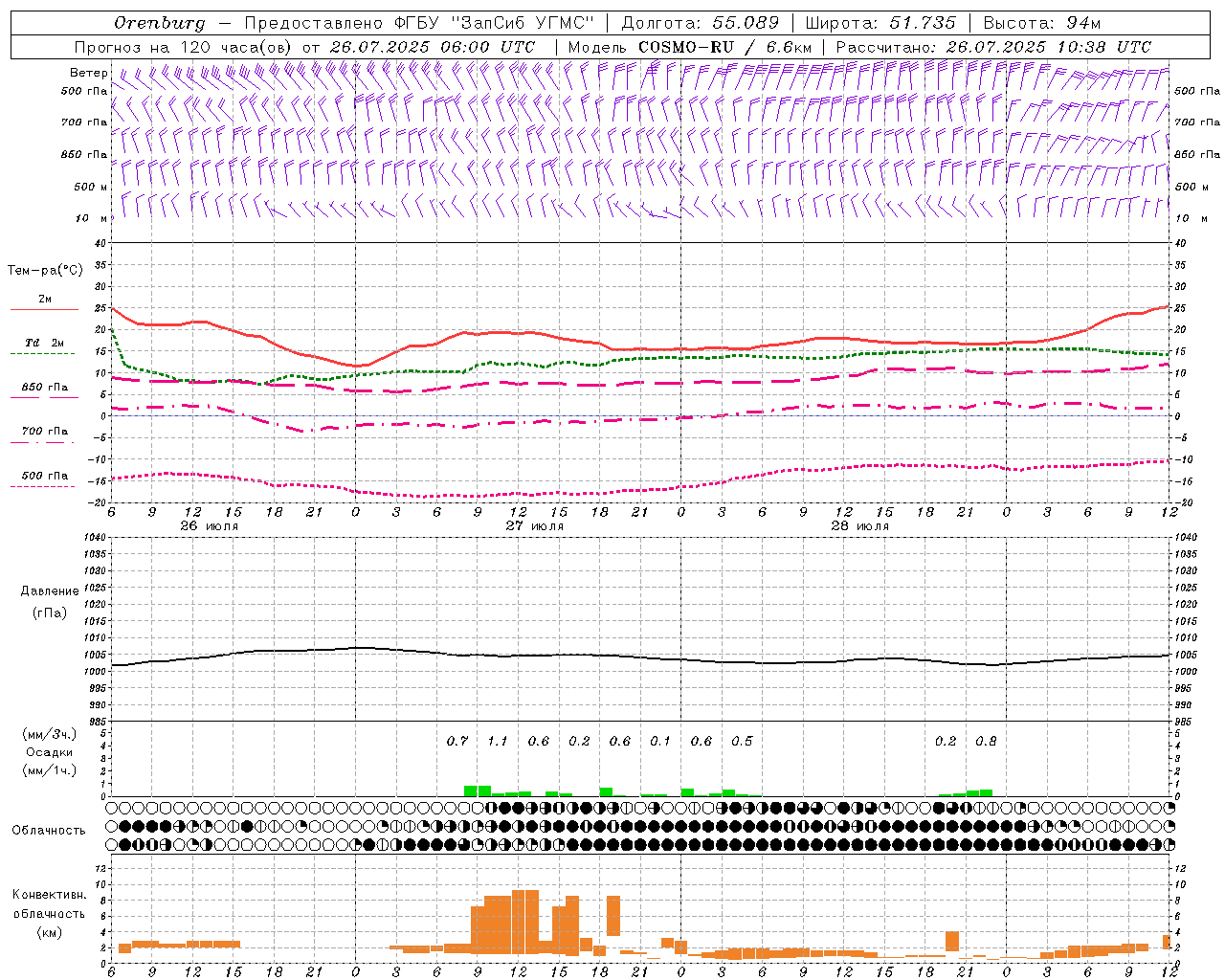Screen dimensions: 1225x980
Task: Select the "ЗапСиб УГМС" provider text
Action: (x=523, y=23)
